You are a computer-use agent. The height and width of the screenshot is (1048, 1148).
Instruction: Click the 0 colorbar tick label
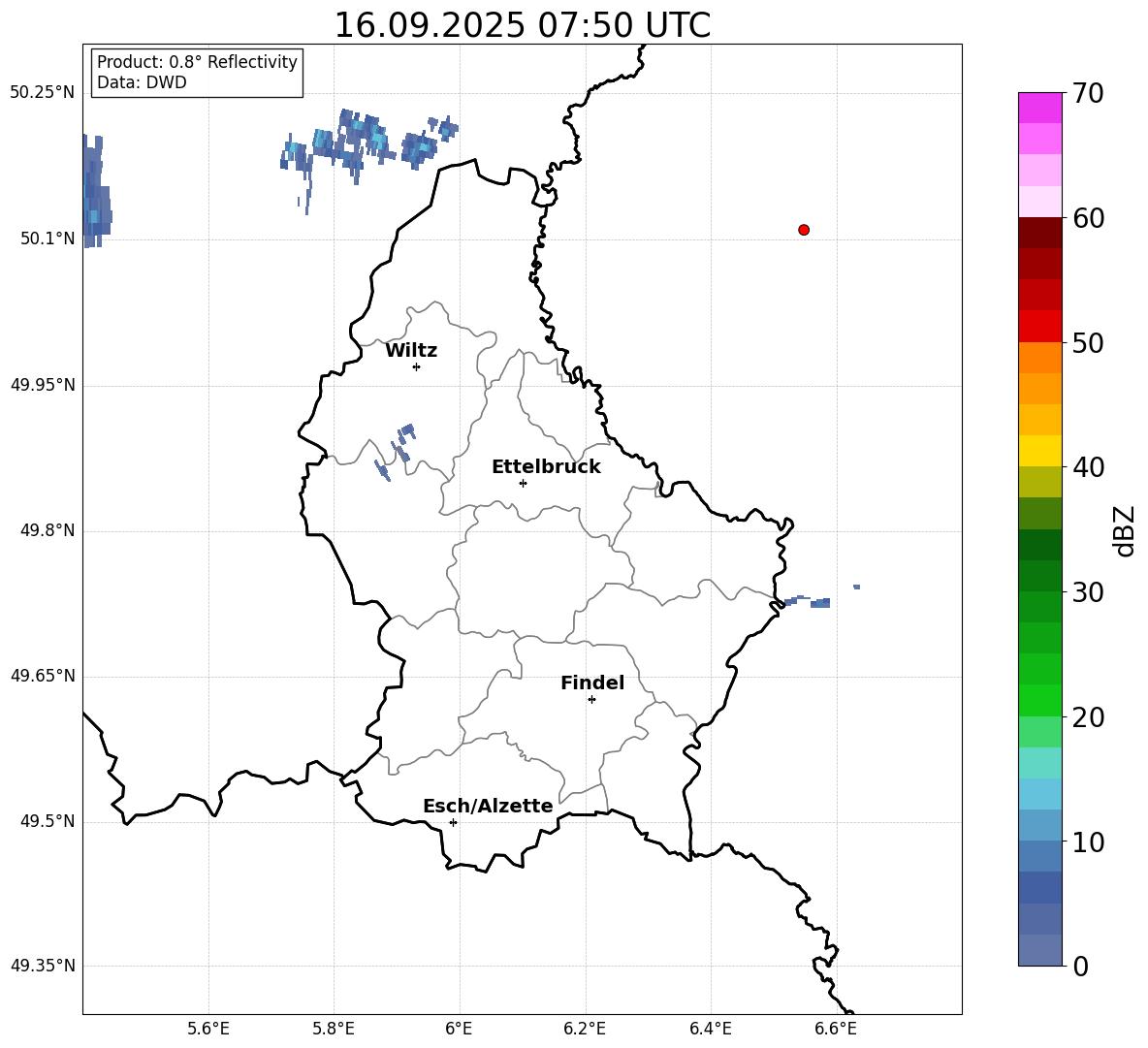pos(1081,967)
